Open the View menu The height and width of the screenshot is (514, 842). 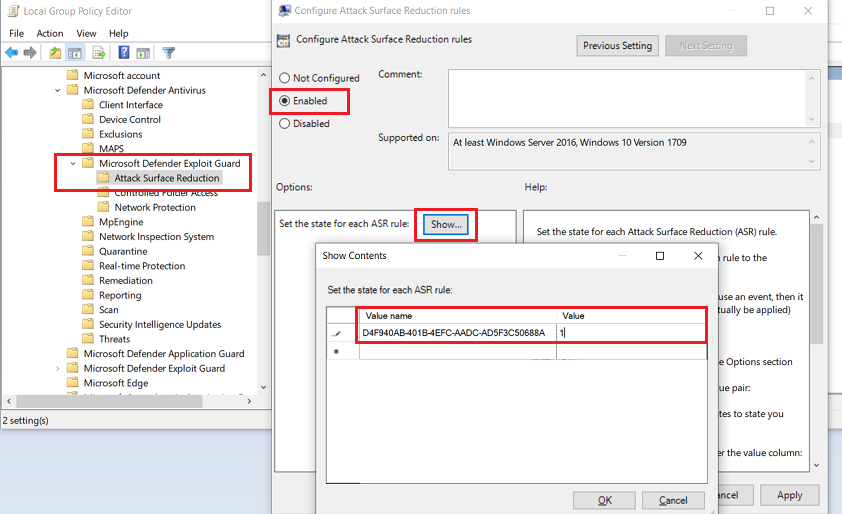[86, 33]
